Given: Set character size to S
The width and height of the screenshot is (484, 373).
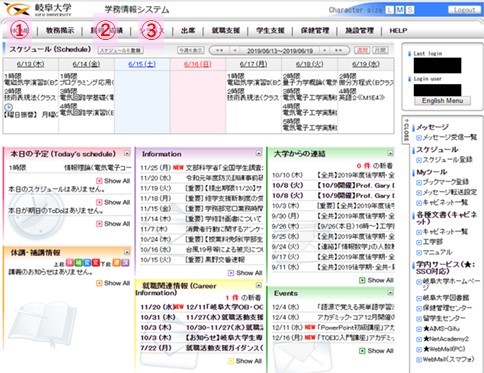Looking at the screenshot, I should tap(410, 10).
